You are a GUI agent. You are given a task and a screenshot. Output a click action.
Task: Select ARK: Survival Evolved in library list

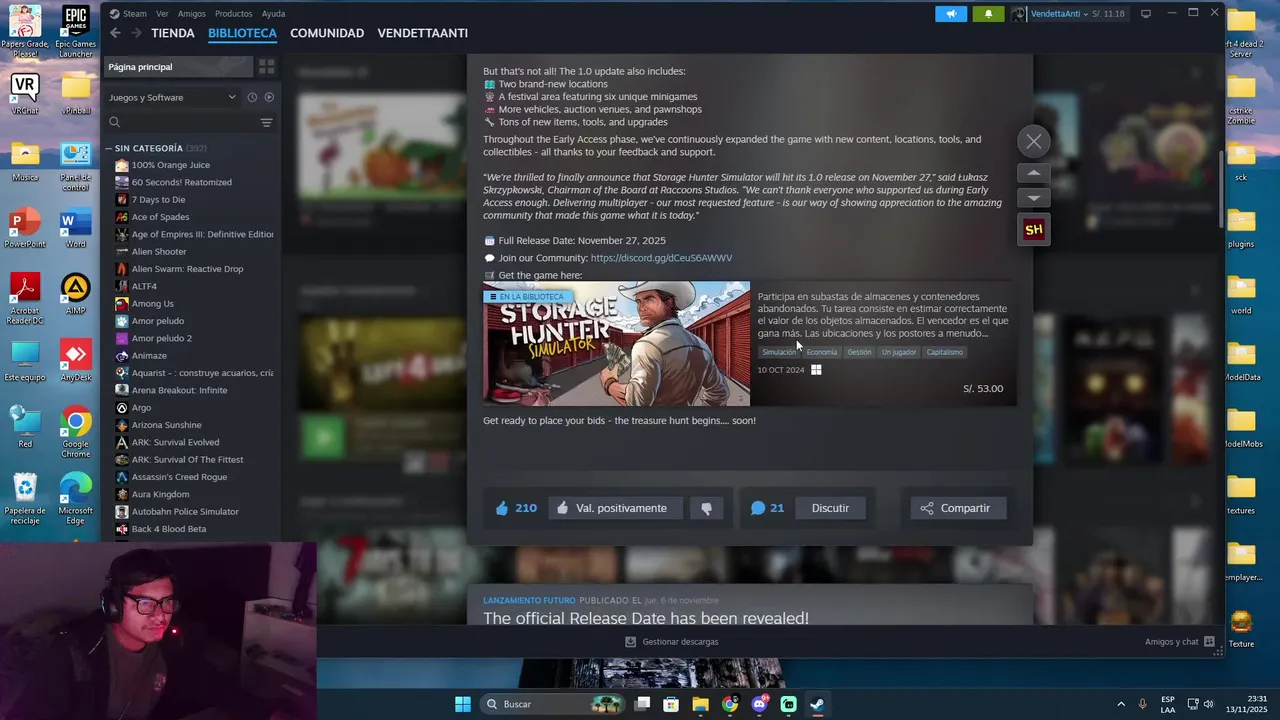(175, 442)
